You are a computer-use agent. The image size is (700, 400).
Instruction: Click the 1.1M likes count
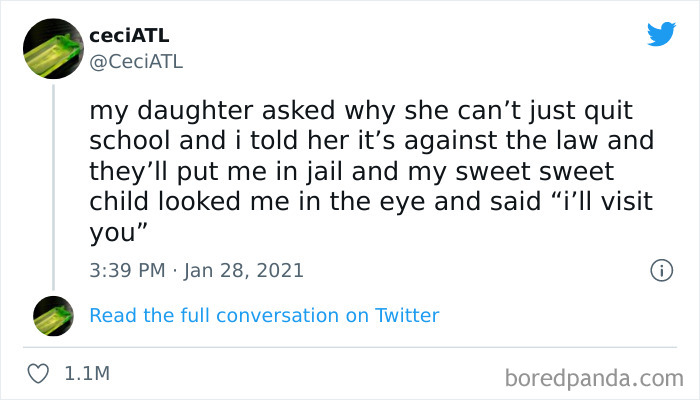click(x=86, y=373)
